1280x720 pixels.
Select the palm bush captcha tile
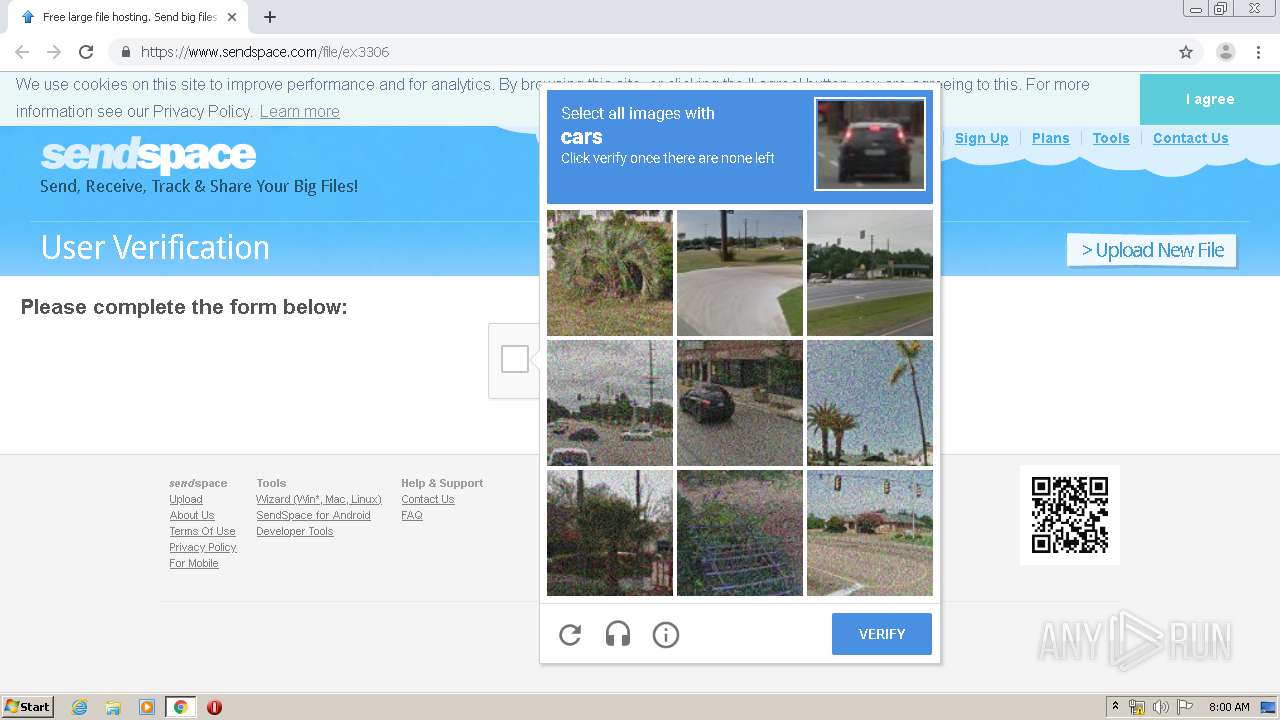pyautogui.click(x=610, y=273)
